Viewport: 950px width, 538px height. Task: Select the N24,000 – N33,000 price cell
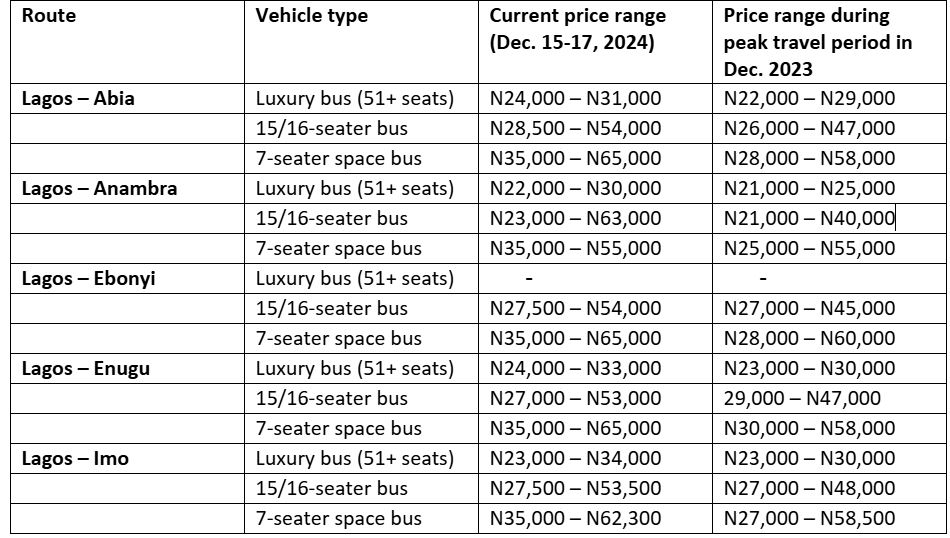tap(575, 368)
